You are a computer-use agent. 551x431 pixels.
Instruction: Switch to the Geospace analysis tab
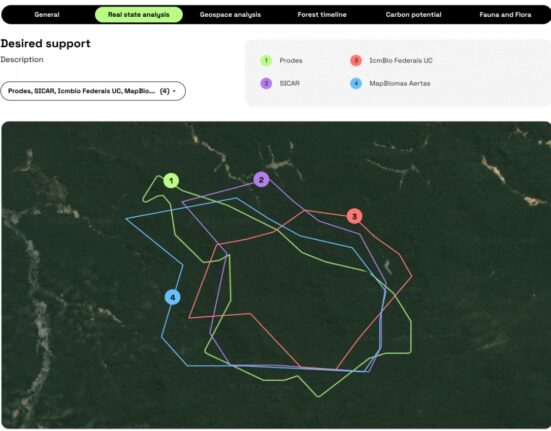[230, 15]
